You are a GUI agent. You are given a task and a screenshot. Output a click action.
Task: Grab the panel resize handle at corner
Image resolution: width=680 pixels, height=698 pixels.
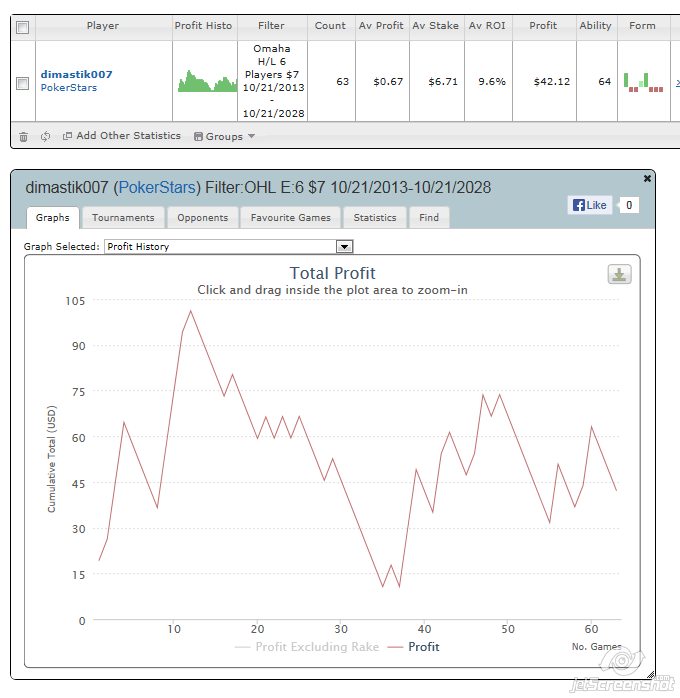coord(650,674)
